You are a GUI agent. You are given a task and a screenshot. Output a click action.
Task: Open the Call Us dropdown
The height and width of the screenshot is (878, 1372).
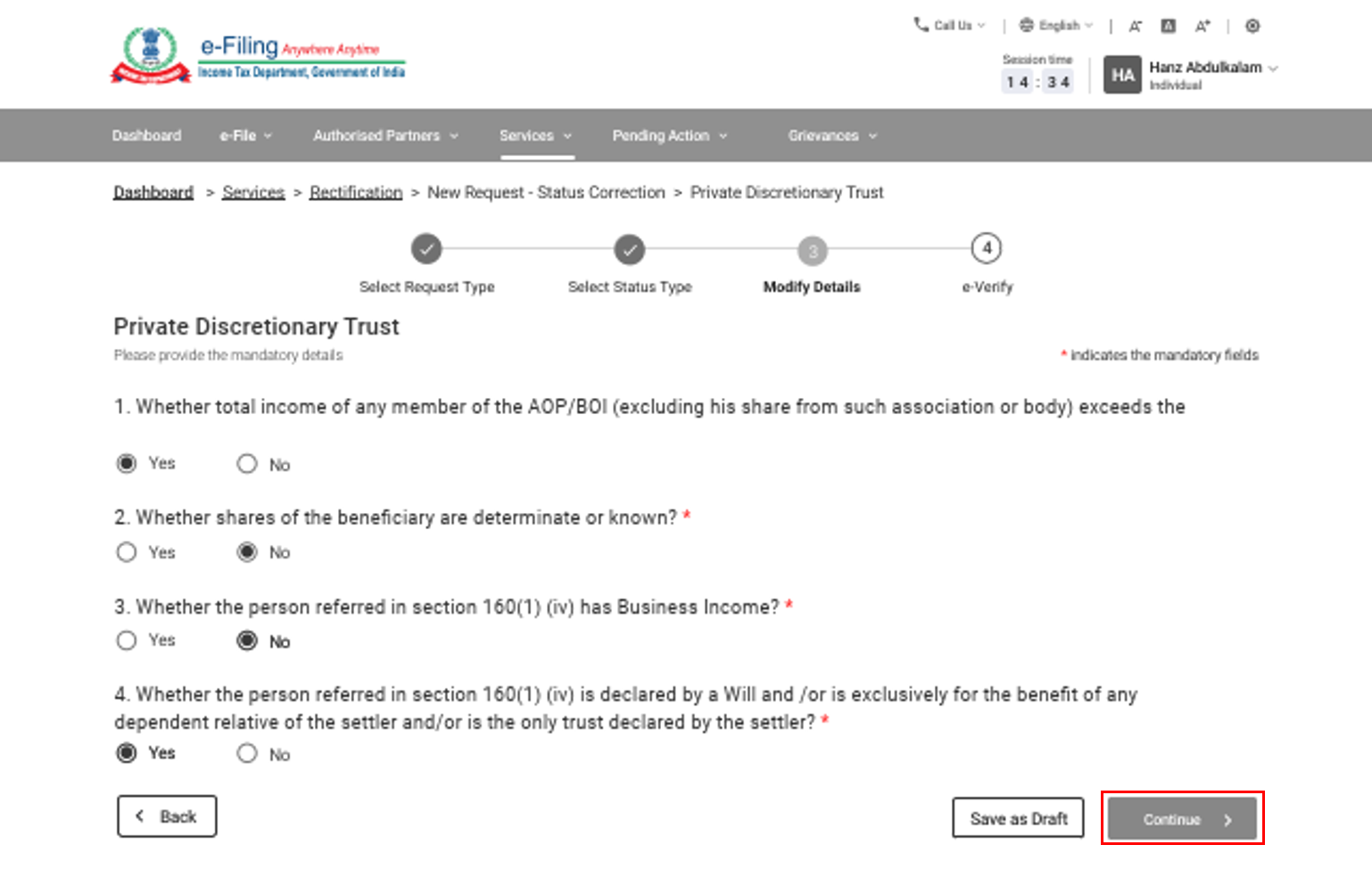click(x=951, y=26)
